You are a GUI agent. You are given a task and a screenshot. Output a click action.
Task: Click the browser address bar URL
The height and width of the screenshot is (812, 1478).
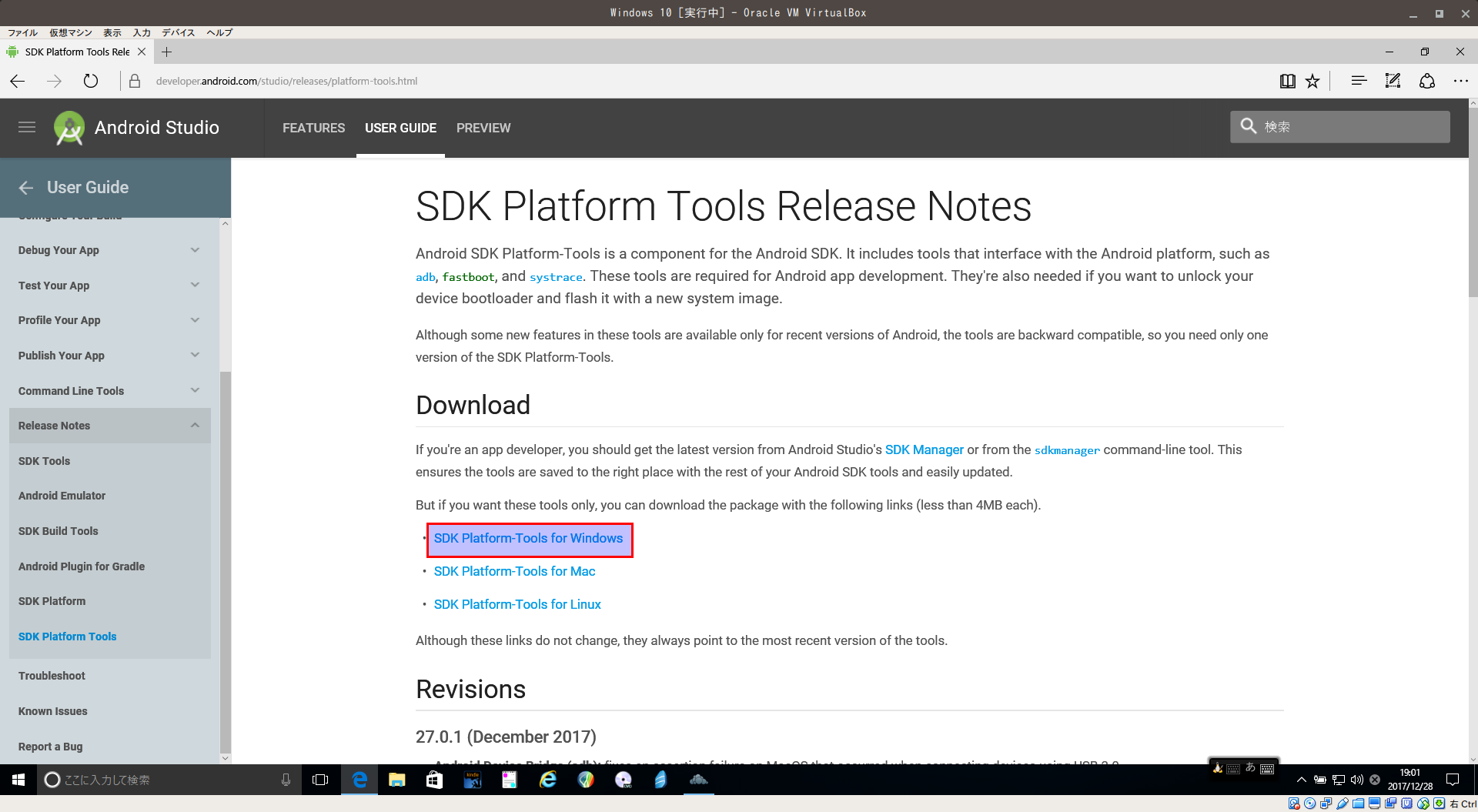(x=286, y=81)
